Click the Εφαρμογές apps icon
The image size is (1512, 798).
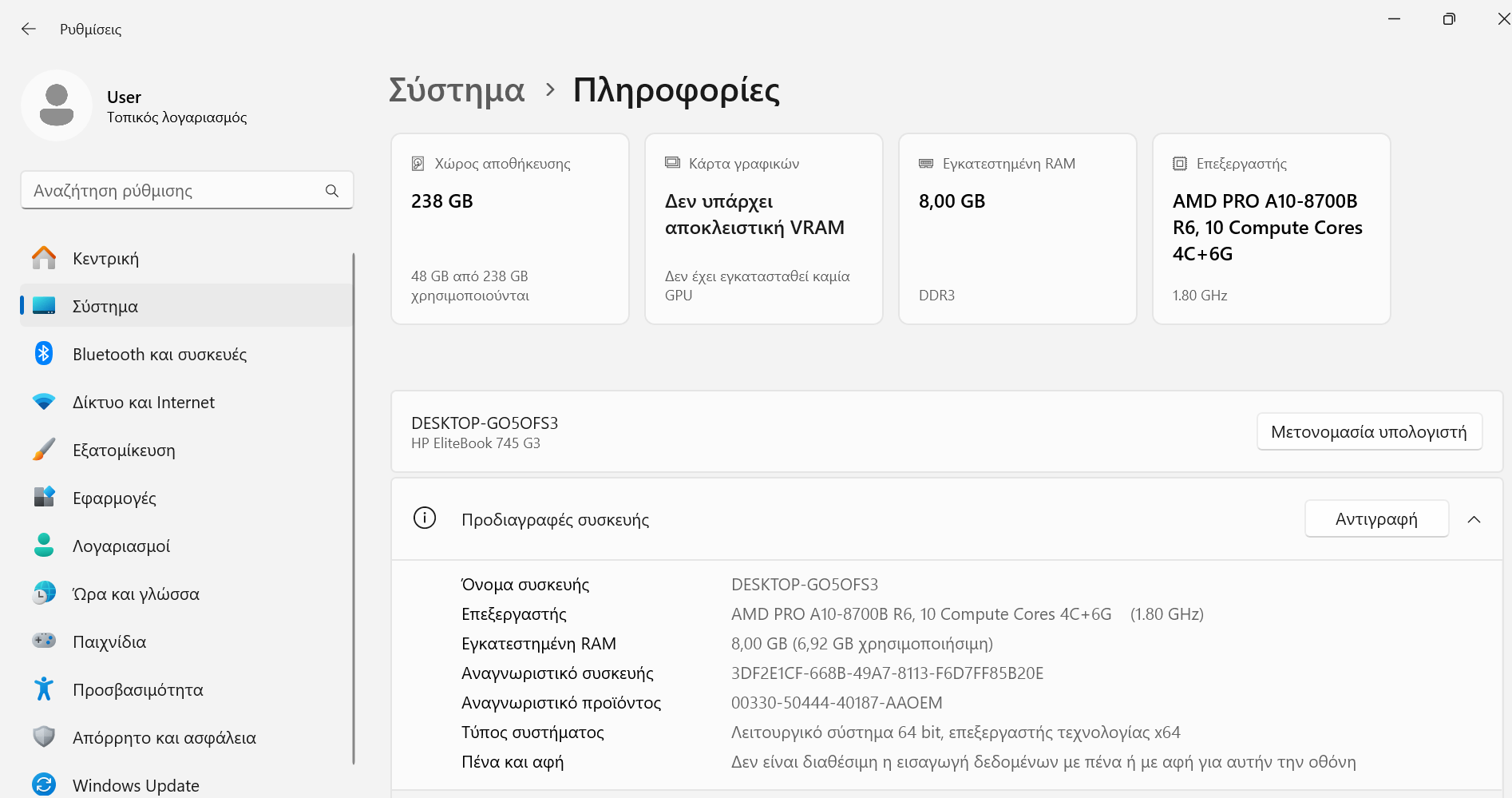(x=44, y=497)
